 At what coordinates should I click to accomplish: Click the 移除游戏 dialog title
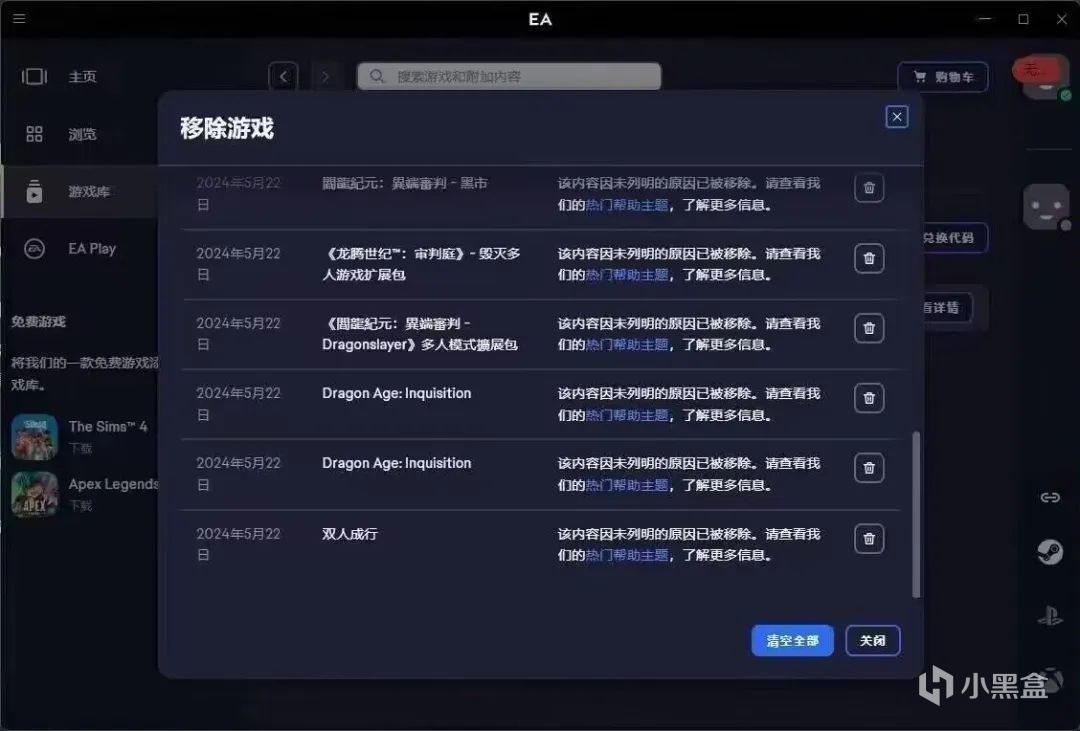pyautogui.click(x=227, y=128)
